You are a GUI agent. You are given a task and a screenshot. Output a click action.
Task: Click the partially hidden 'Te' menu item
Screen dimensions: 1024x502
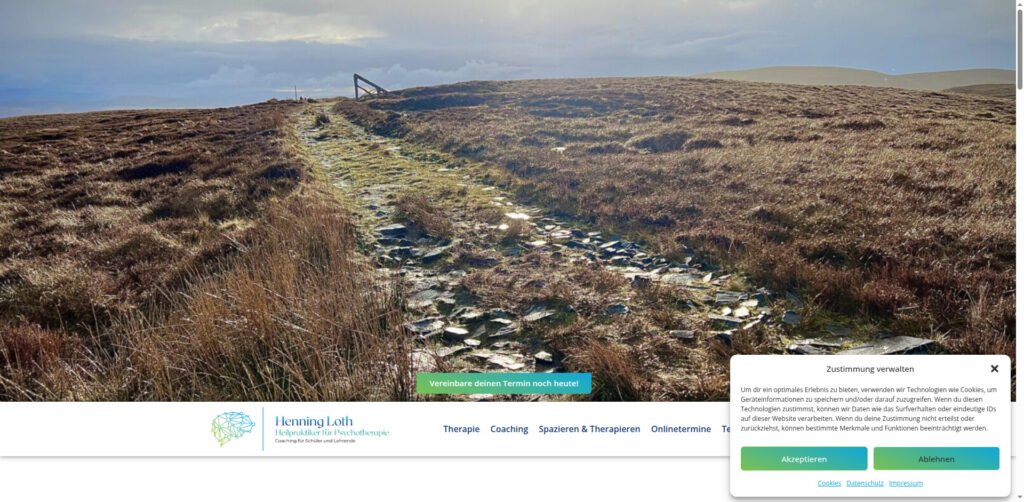[726, 429]
